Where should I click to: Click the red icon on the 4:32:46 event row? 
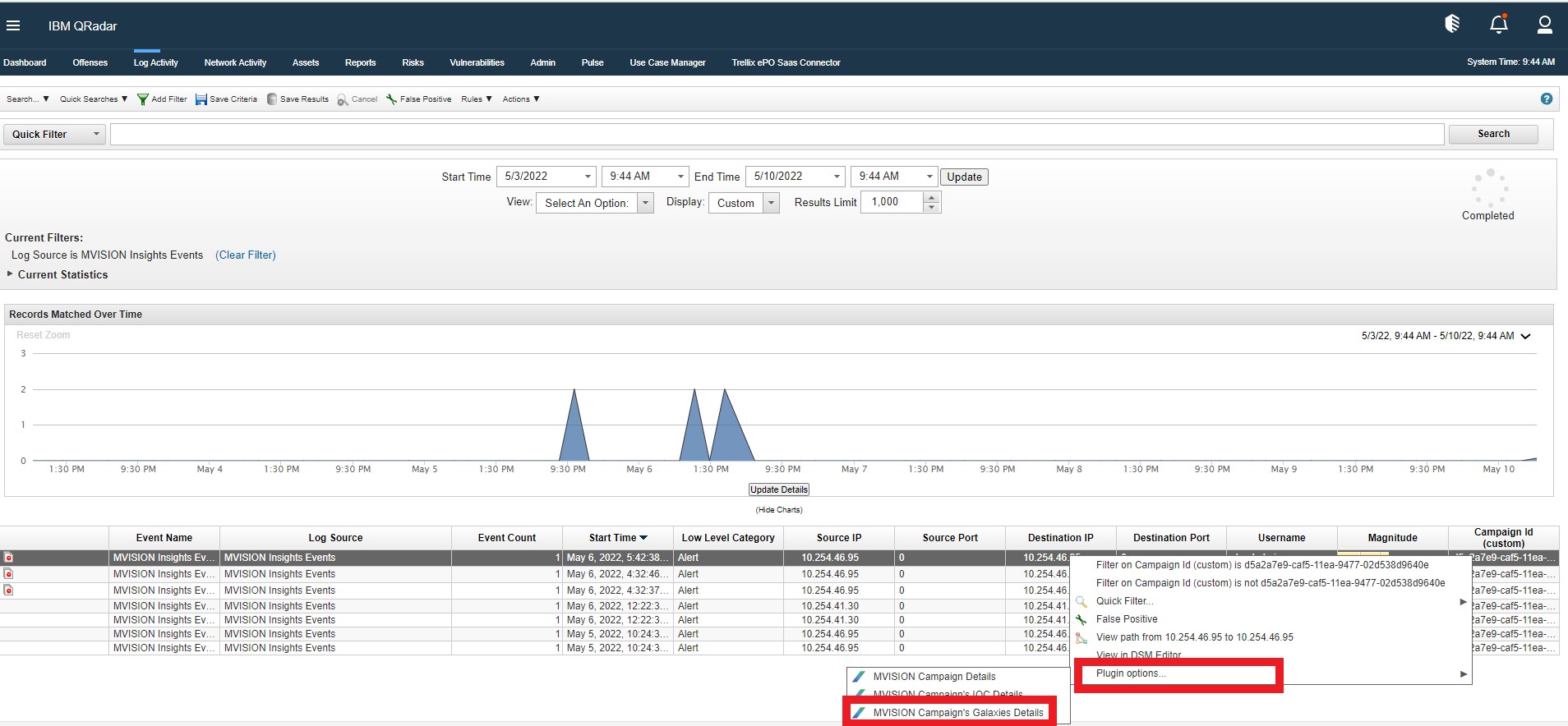pos(8,574)
